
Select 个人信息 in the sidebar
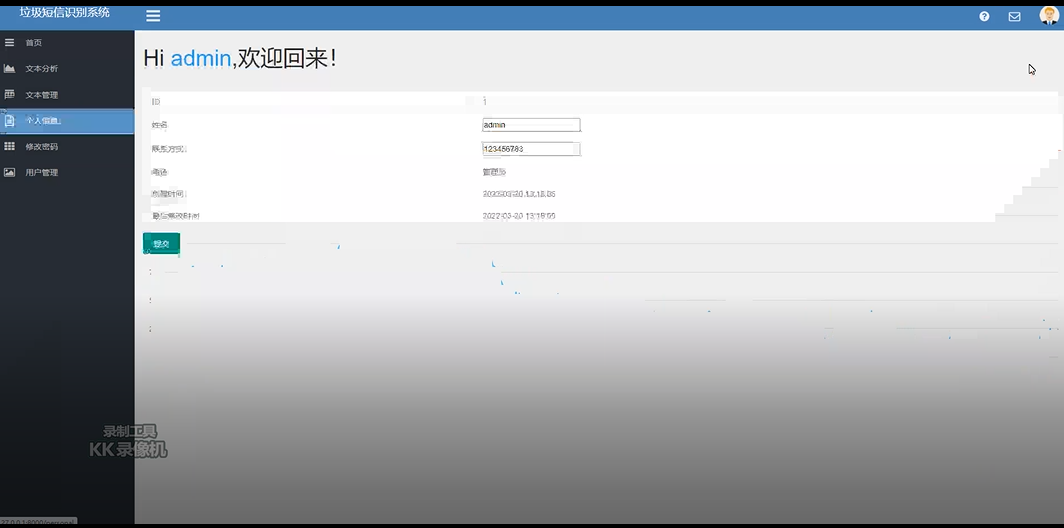coord(67,121)
